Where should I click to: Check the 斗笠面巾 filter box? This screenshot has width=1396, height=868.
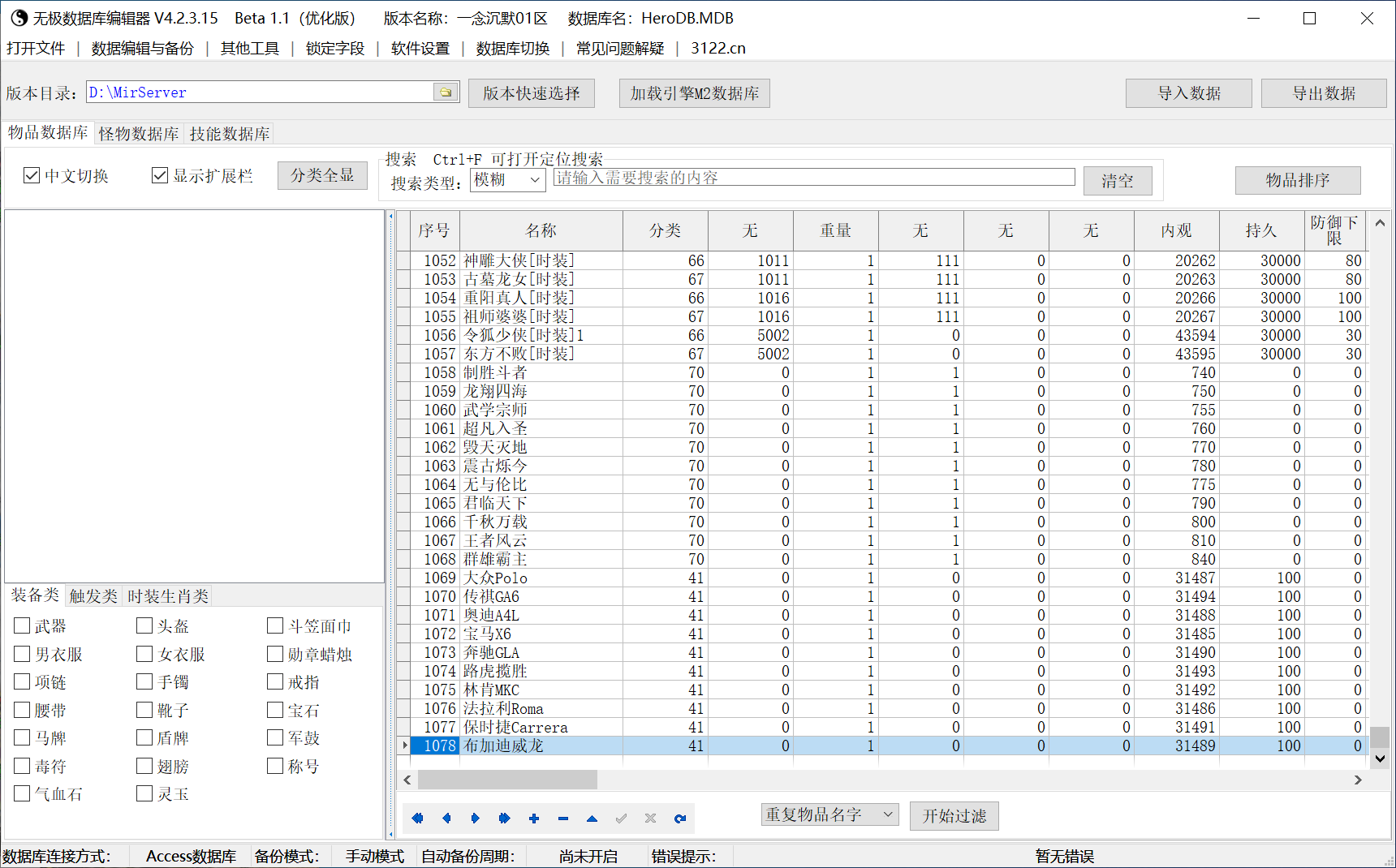pos(275,625)
